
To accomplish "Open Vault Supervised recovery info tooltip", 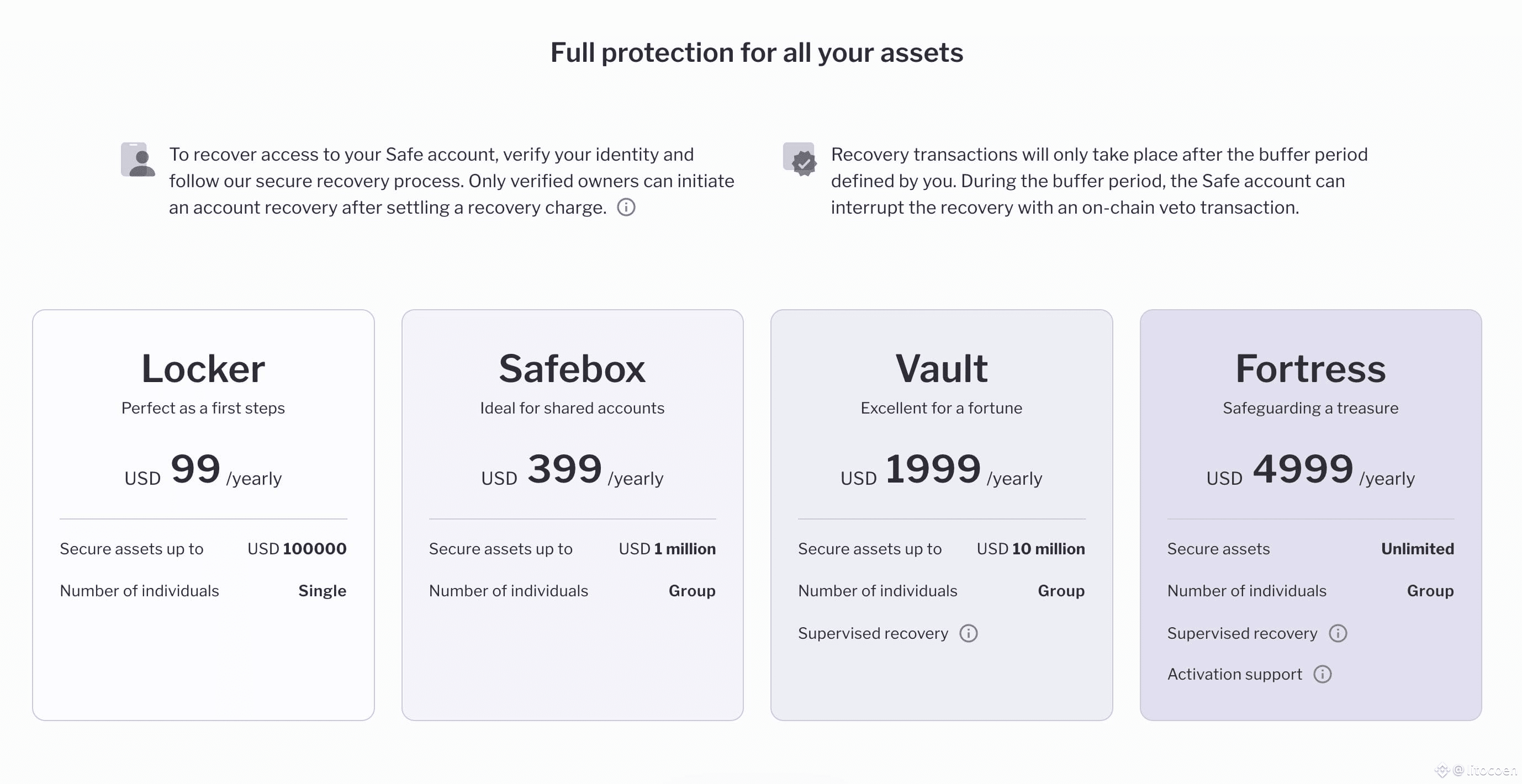I will [x=969, y=633].
